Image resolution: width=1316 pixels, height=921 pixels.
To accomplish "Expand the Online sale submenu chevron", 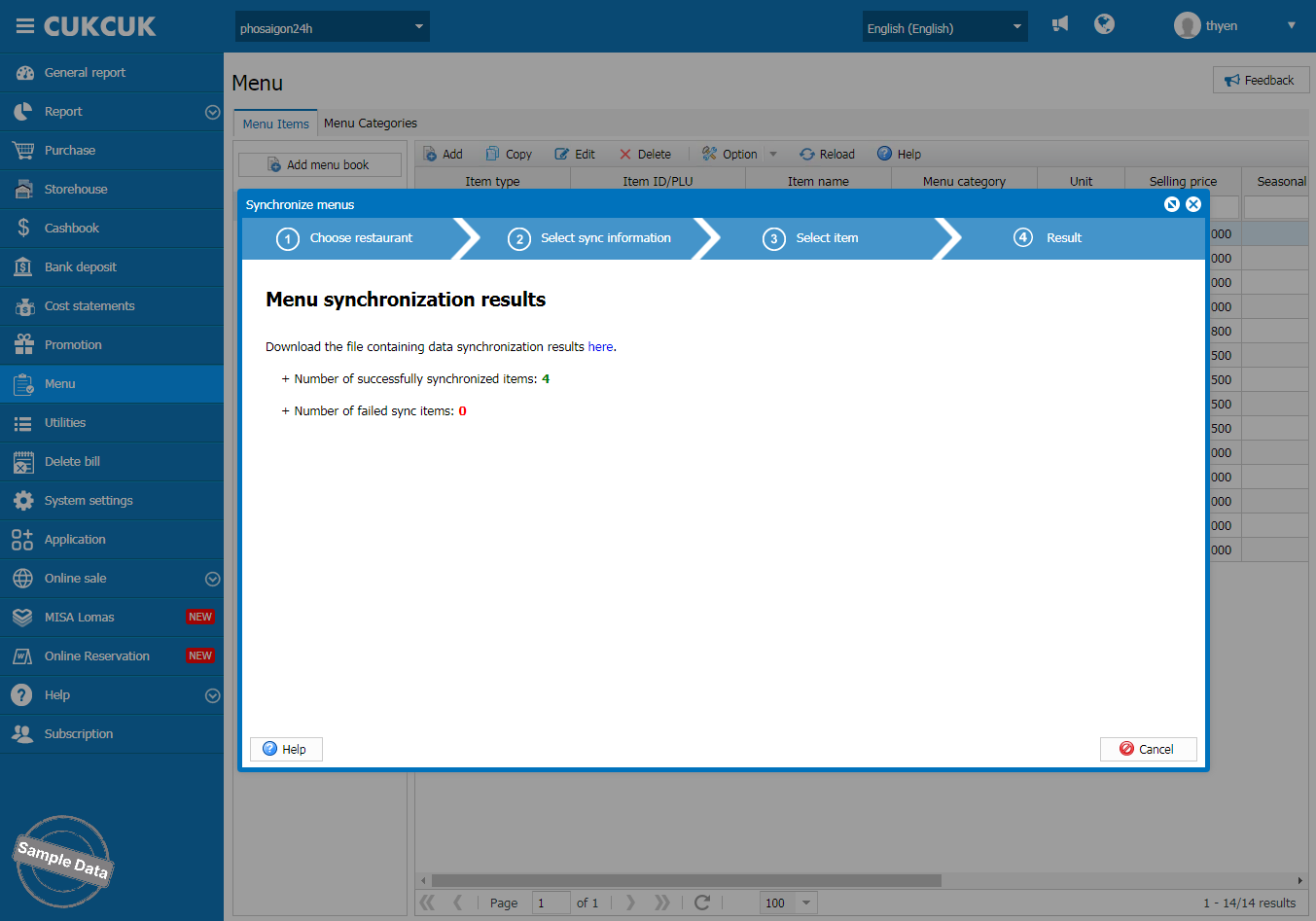I will [x=212, y=579].
